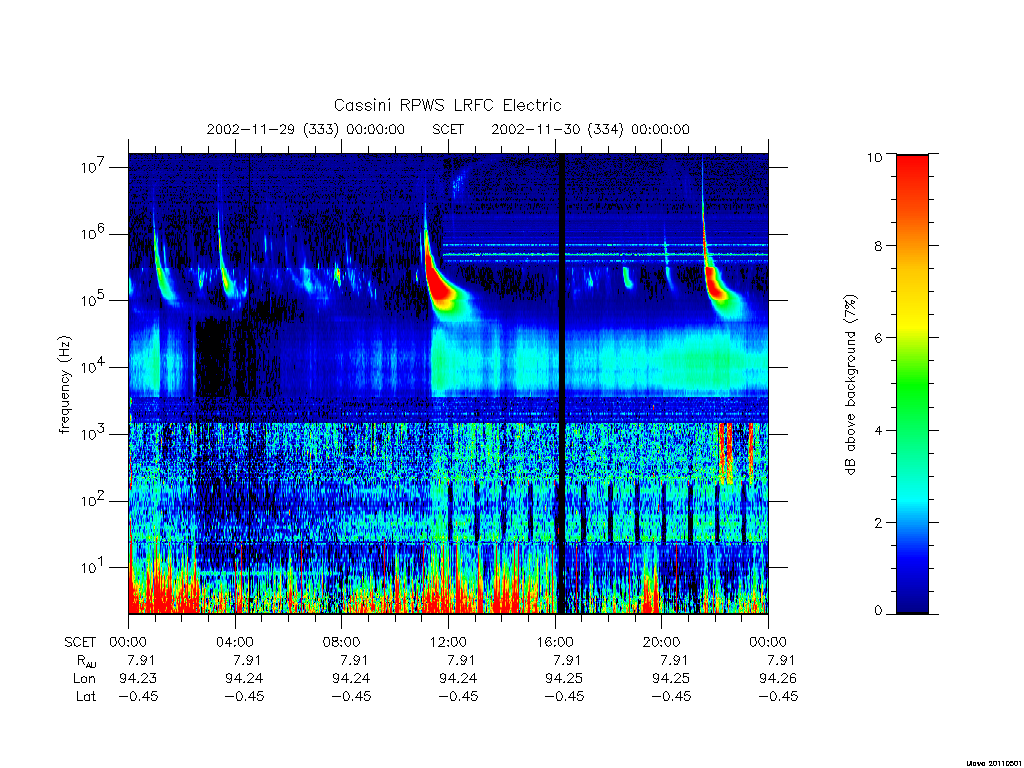Click the 10^3 frequency tick label
This screenshot has width=1024, height=768.
pos(94,433)
